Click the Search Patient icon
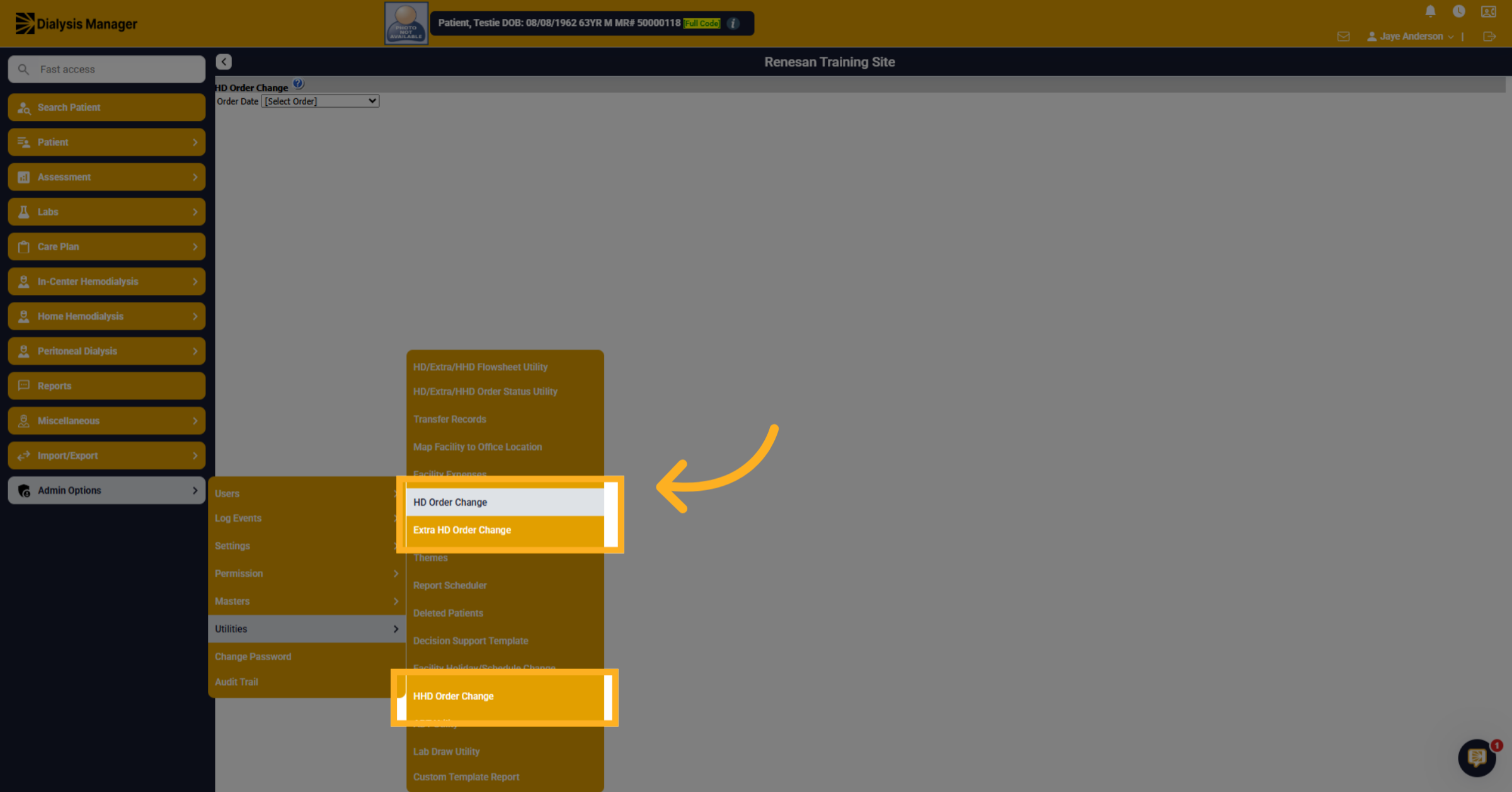 tap(24, 108)
